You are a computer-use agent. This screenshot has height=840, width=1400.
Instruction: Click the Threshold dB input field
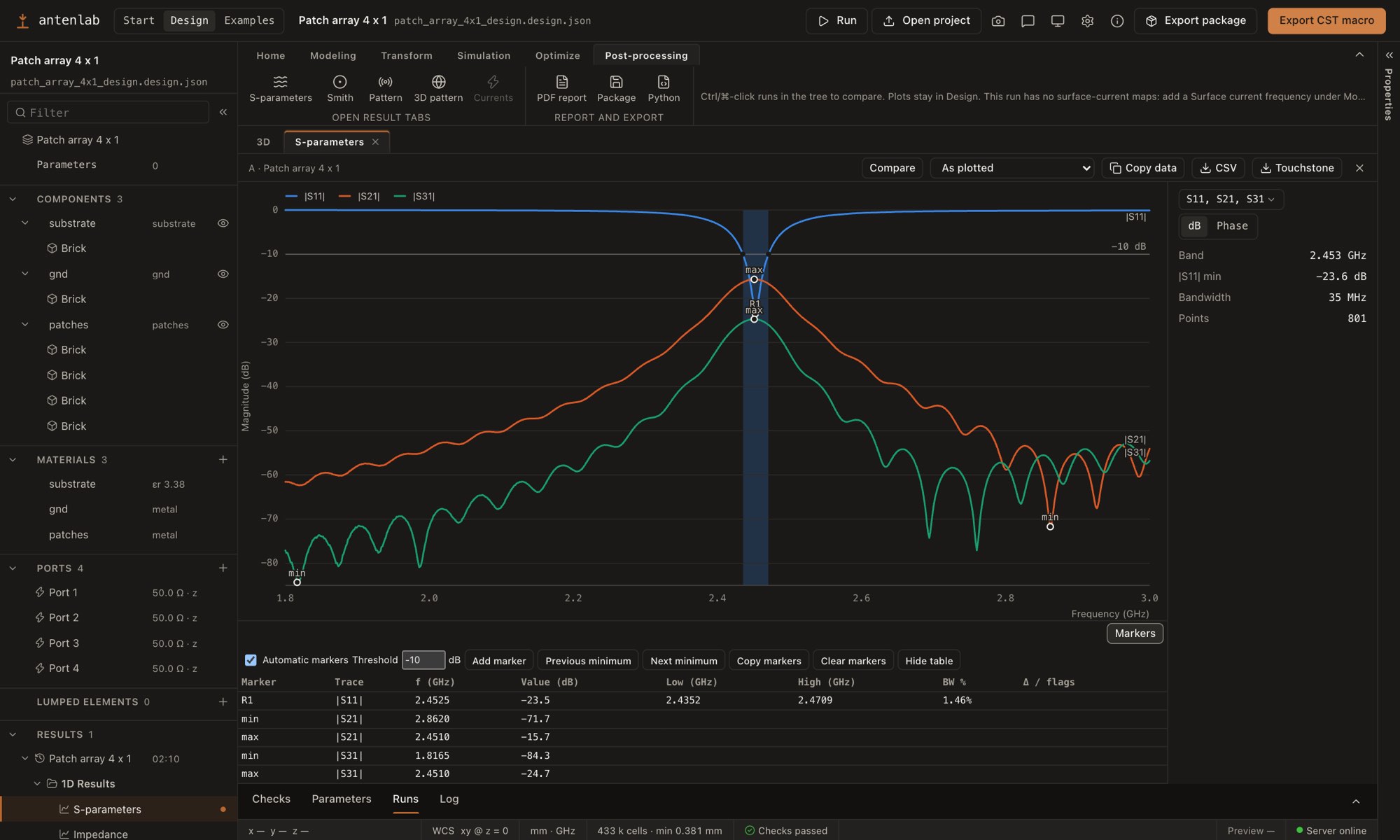click(x=423, y=660)
